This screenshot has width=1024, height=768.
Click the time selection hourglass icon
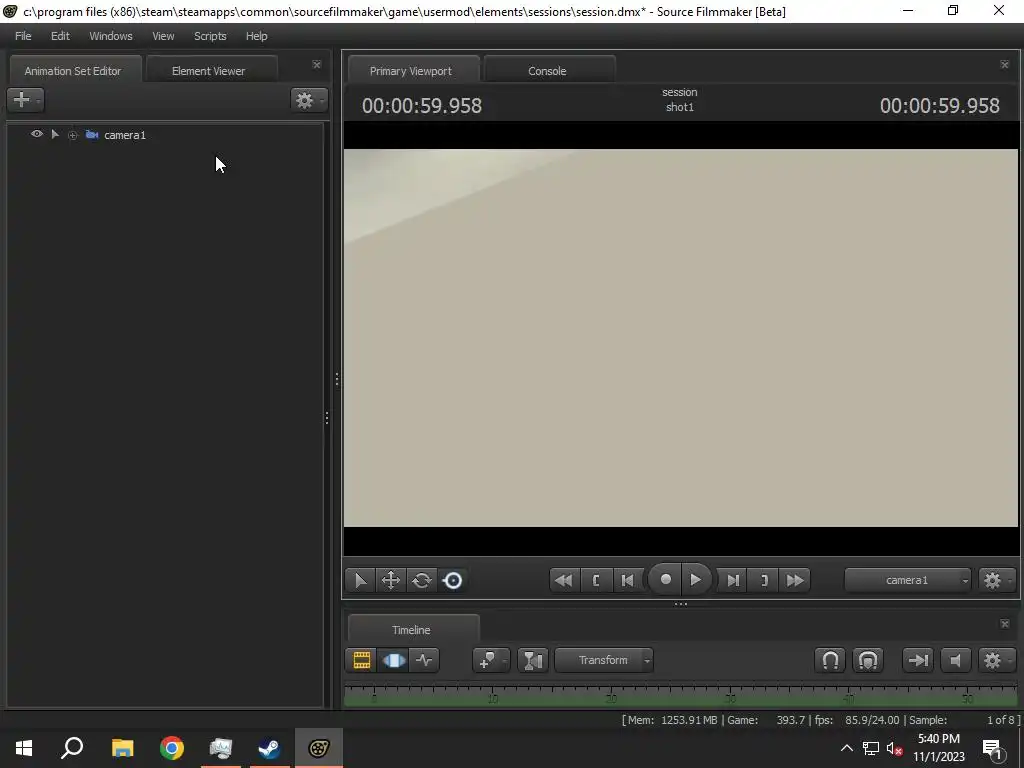point(533,660)
